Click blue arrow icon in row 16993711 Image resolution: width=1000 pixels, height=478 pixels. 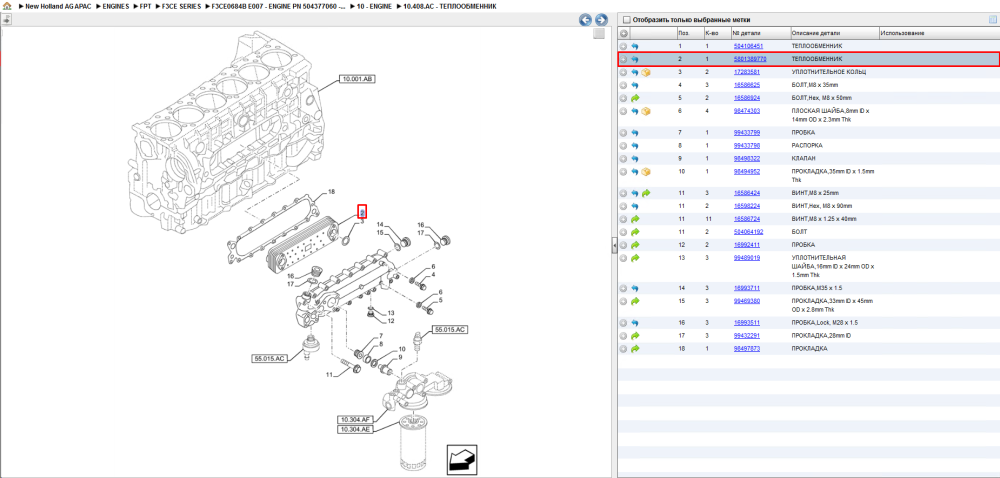click(x=635, y=288)
